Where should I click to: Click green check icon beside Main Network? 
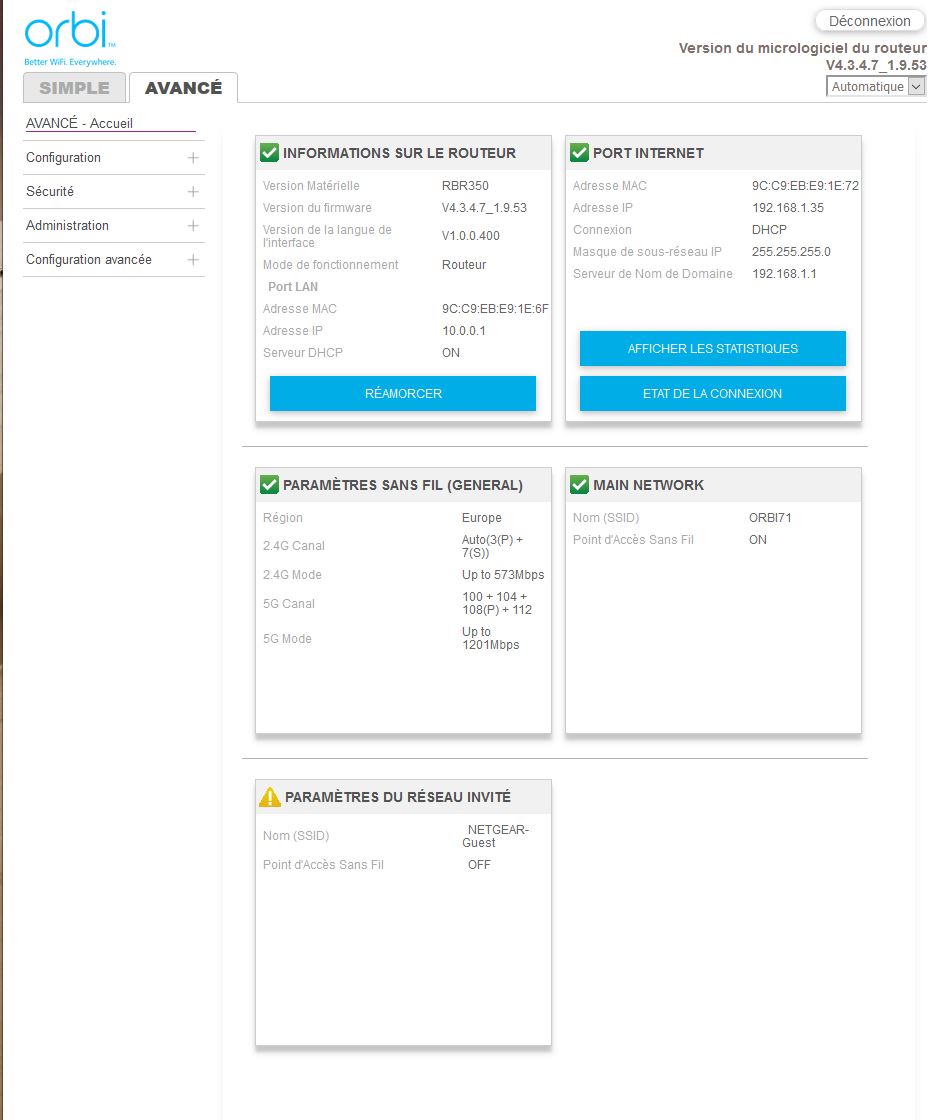pos(579,485)
